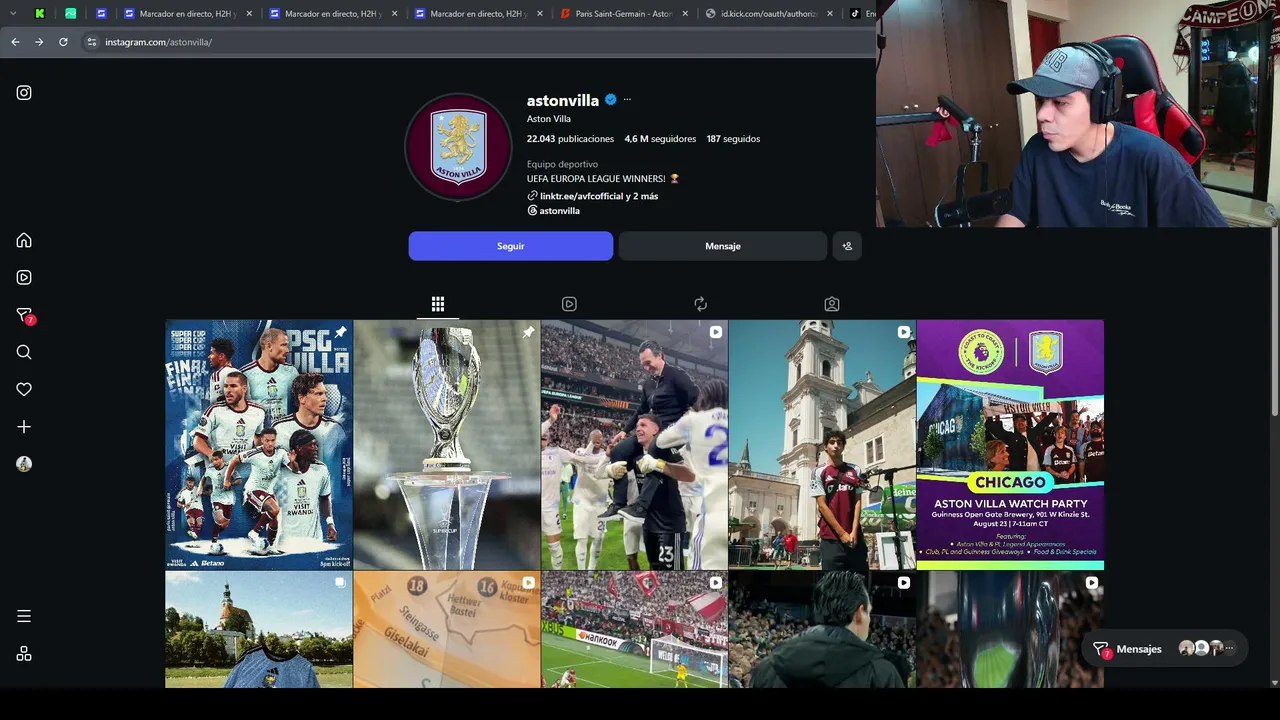Close the Paris Saint-Germain tab
The height and width of the screenshot is (720, 1280).
[685, 14]
